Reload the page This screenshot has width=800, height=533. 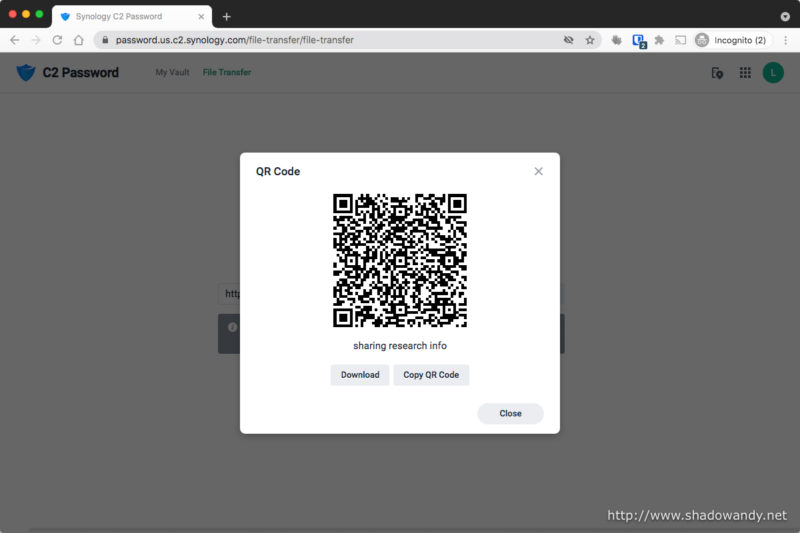click(57, 40)
